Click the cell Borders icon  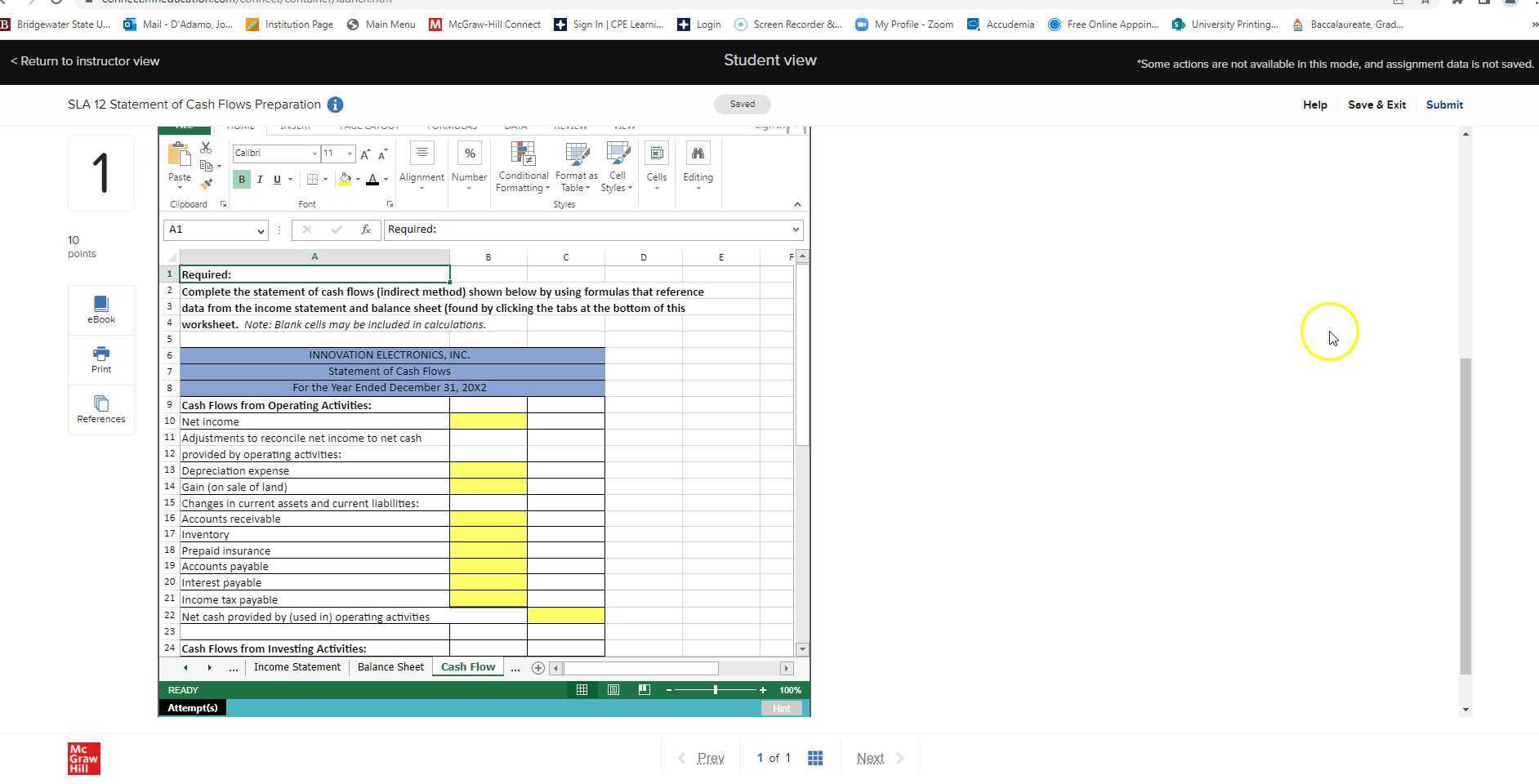click(x=312, y=180)
